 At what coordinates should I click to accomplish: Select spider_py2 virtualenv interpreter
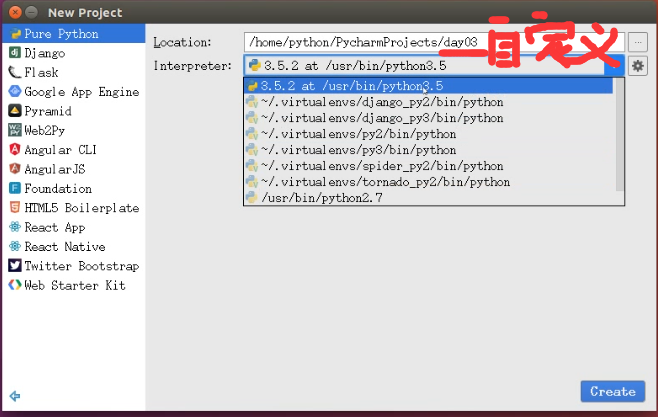pyautogui.click(x=428, y=166)
